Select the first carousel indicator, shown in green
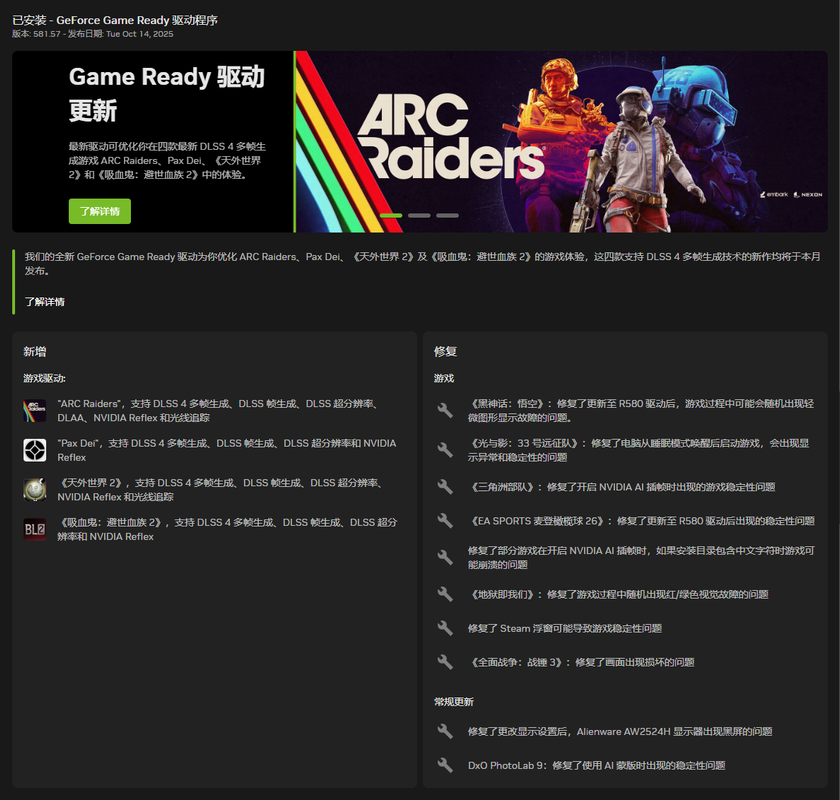The height and width of the screenshot is (800, 840). point(391,215)
